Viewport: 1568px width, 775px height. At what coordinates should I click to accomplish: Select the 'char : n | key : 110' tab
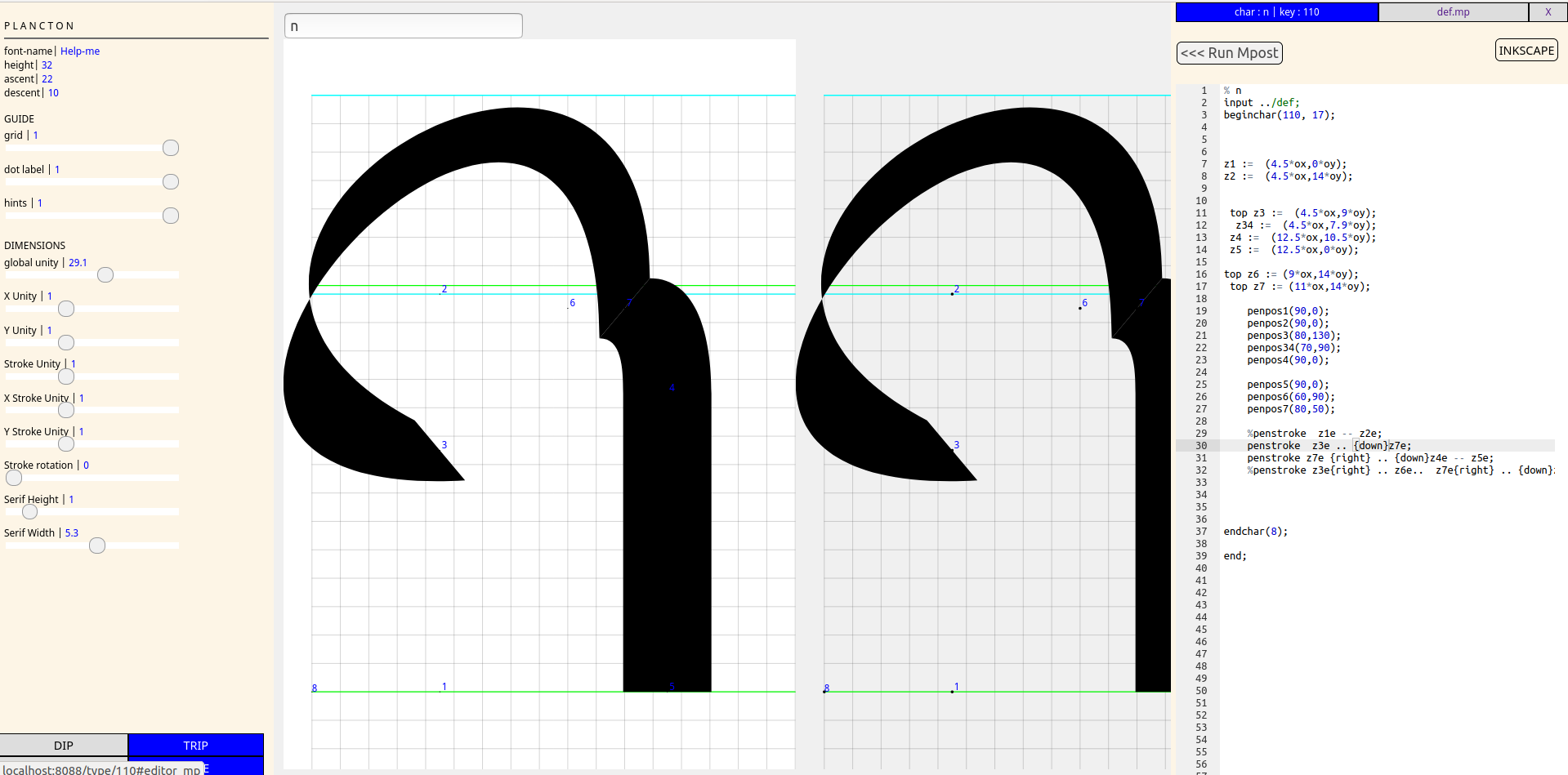pyautogui.click(x=1276, y=12)
